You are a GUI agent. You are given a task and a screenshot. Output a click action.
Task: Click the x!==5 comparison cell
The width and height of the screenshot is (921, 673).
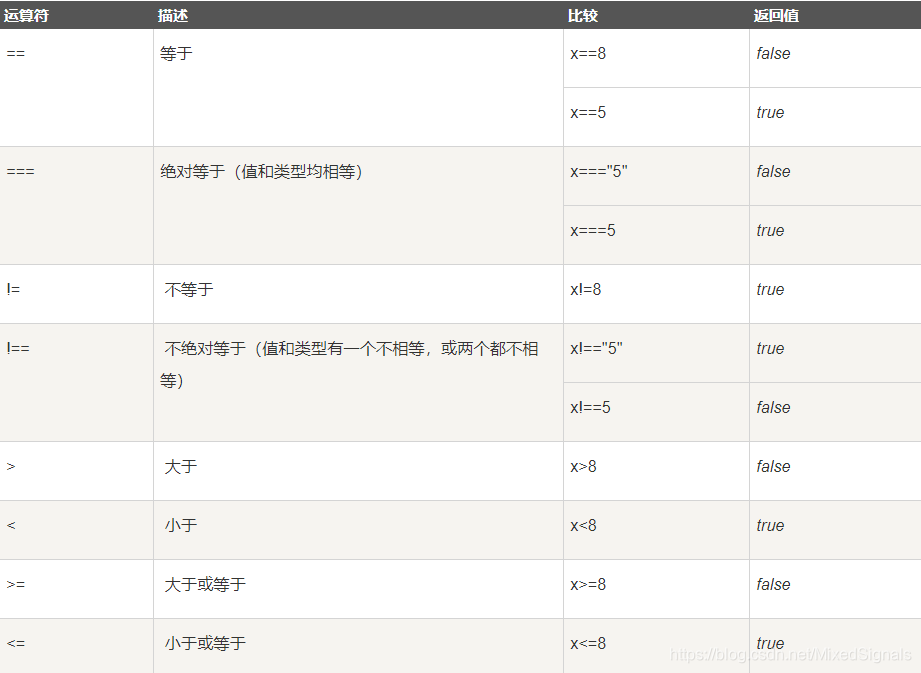click(x=656, y=412)
